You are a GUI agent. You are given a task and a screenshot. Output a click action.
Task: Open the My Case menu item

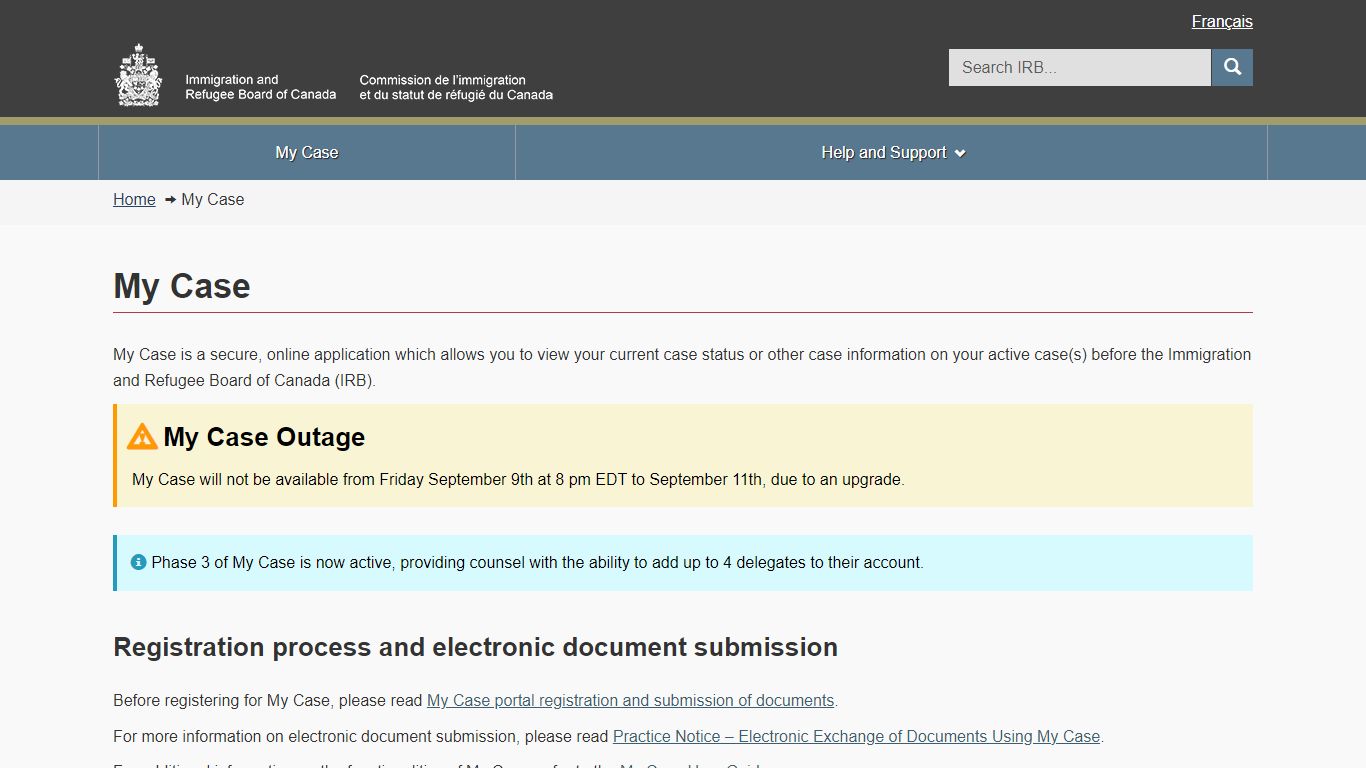click(307, 152)
